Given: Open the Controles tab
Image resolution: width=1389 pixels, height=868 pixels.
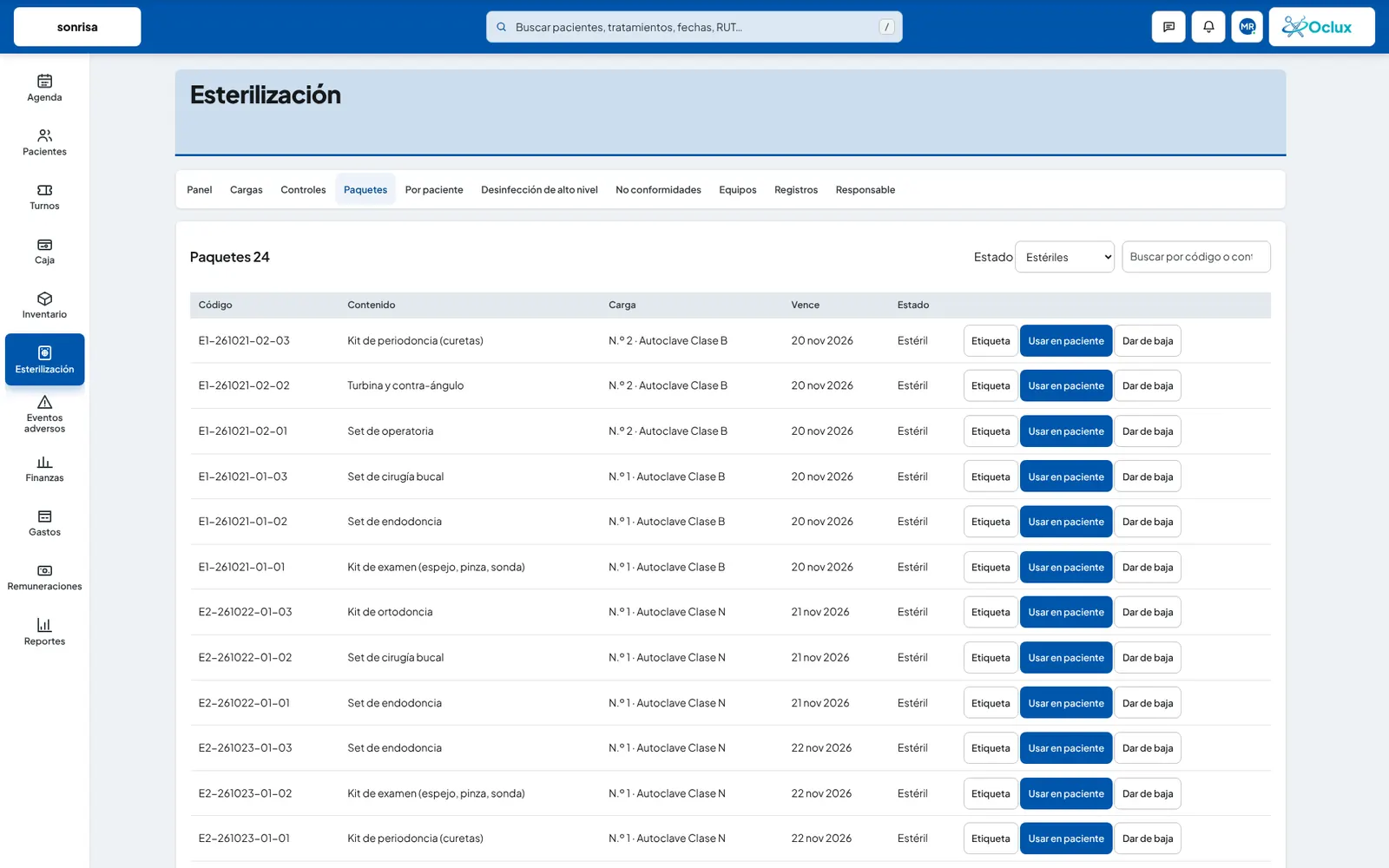Looking at the screenshot, I should (x=303, y=189).
